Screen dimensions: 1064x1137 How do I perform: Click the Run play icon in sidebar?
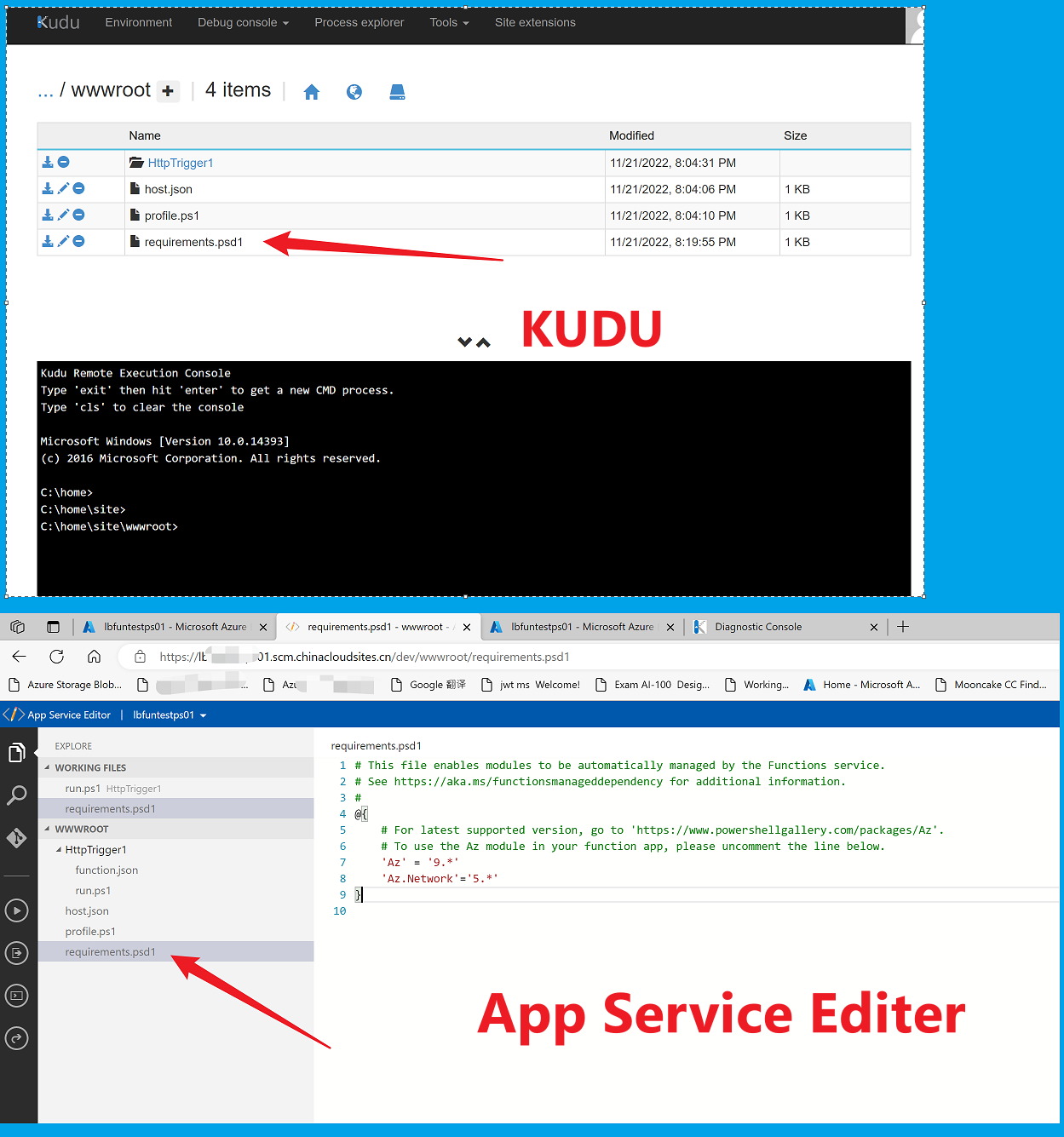pyautogui.click(x=17, y=910)
